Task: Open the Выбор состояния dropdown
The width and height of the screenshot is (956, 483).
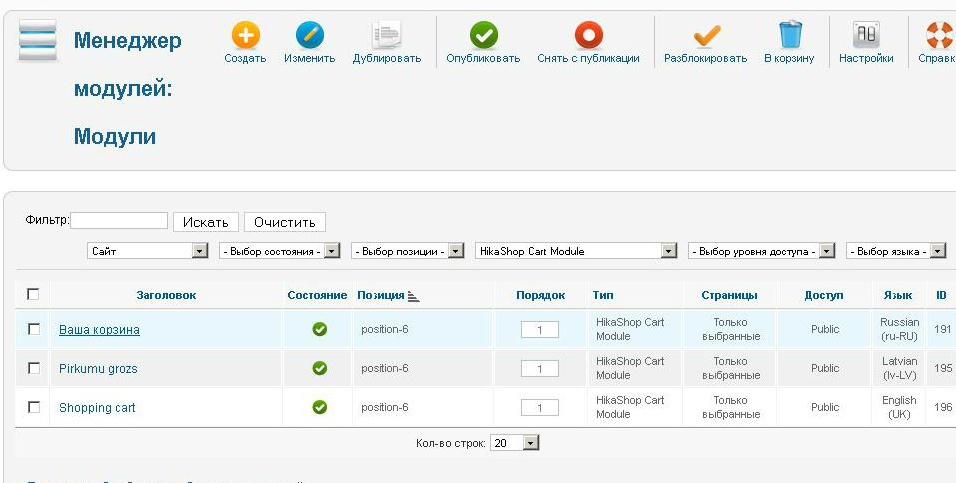Action: (280, 251)
